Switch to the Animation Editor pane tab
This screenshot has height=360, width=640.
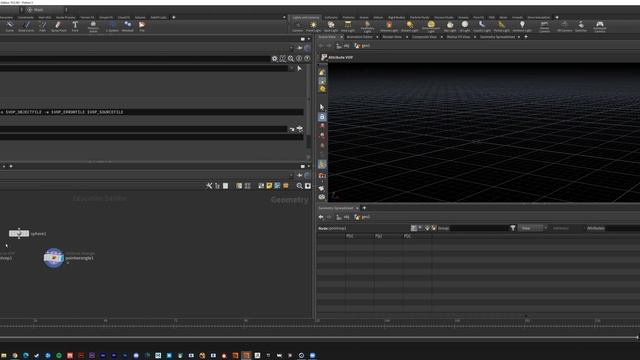pos(360,37)
